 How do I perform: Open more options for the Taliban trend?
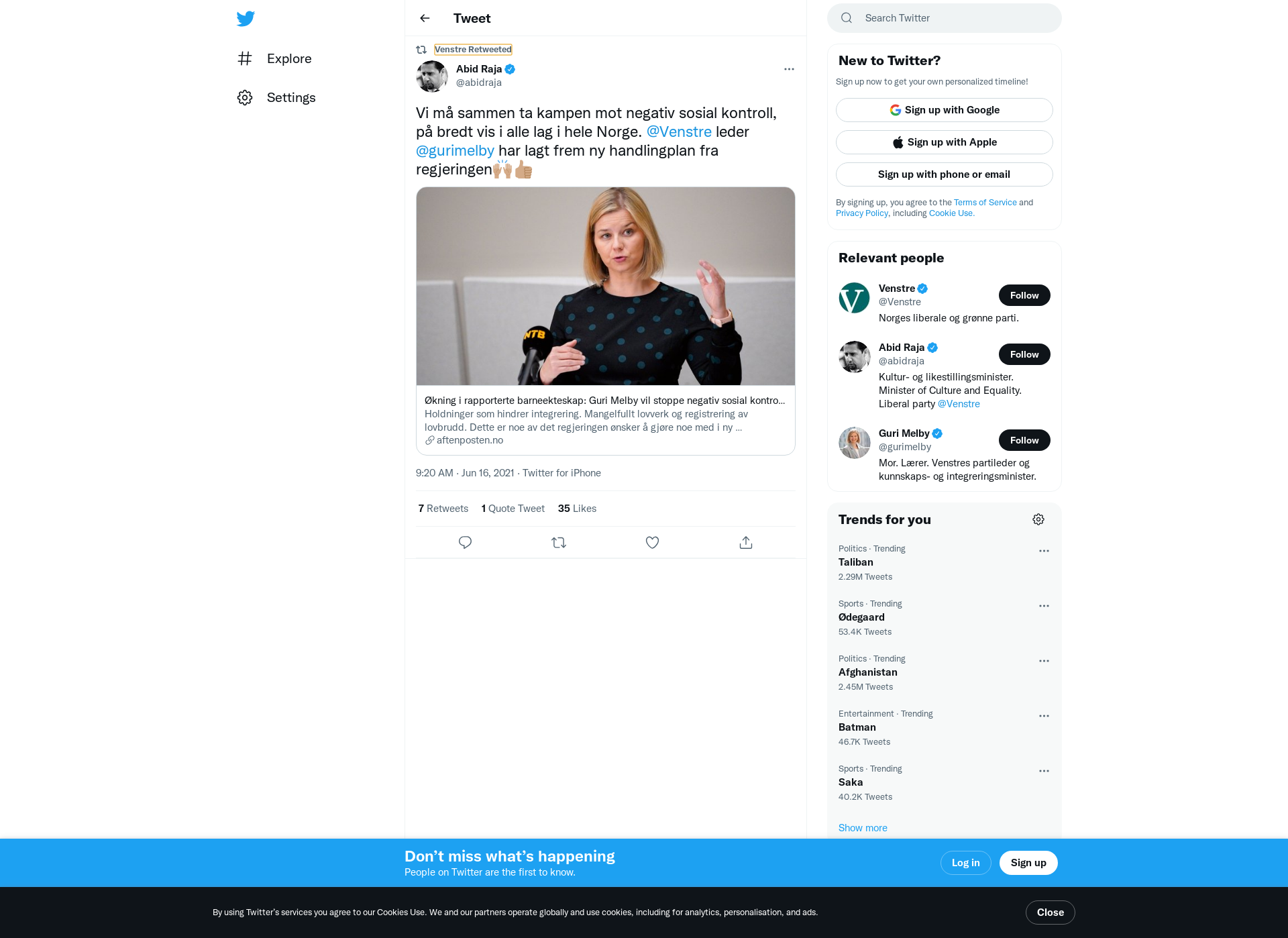click(1044, 551)
